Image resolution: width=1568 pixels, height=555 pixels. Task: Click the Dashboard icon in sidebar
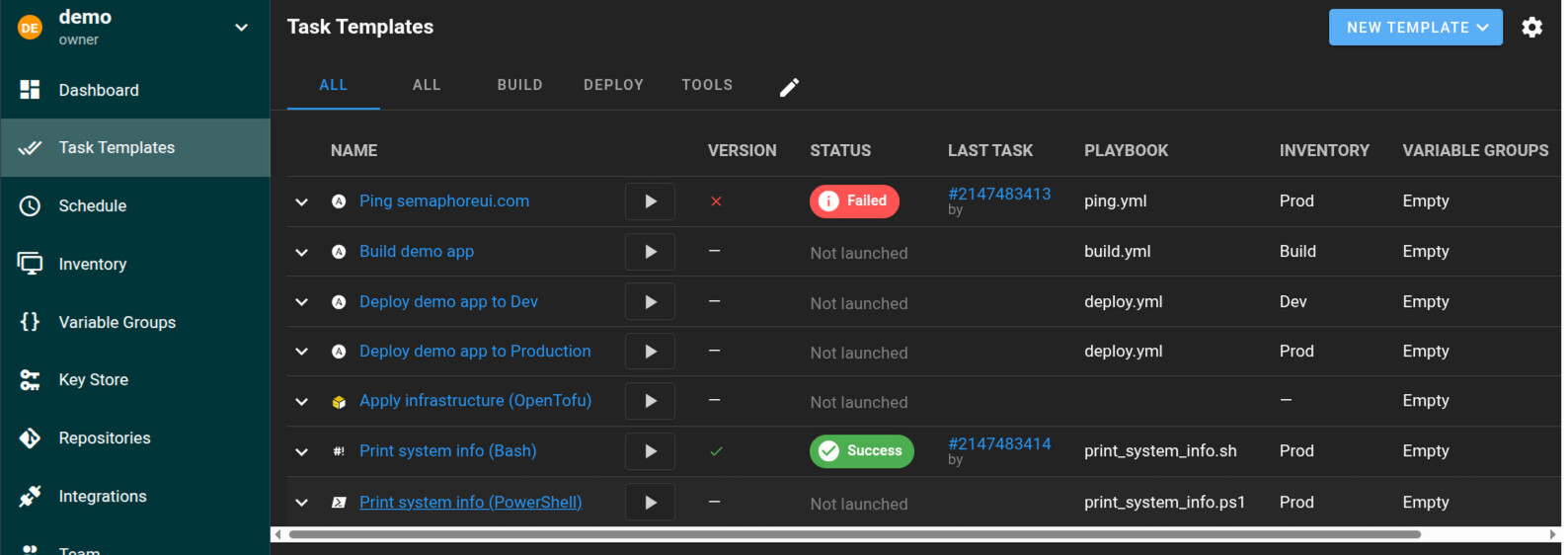click(31, 90)
